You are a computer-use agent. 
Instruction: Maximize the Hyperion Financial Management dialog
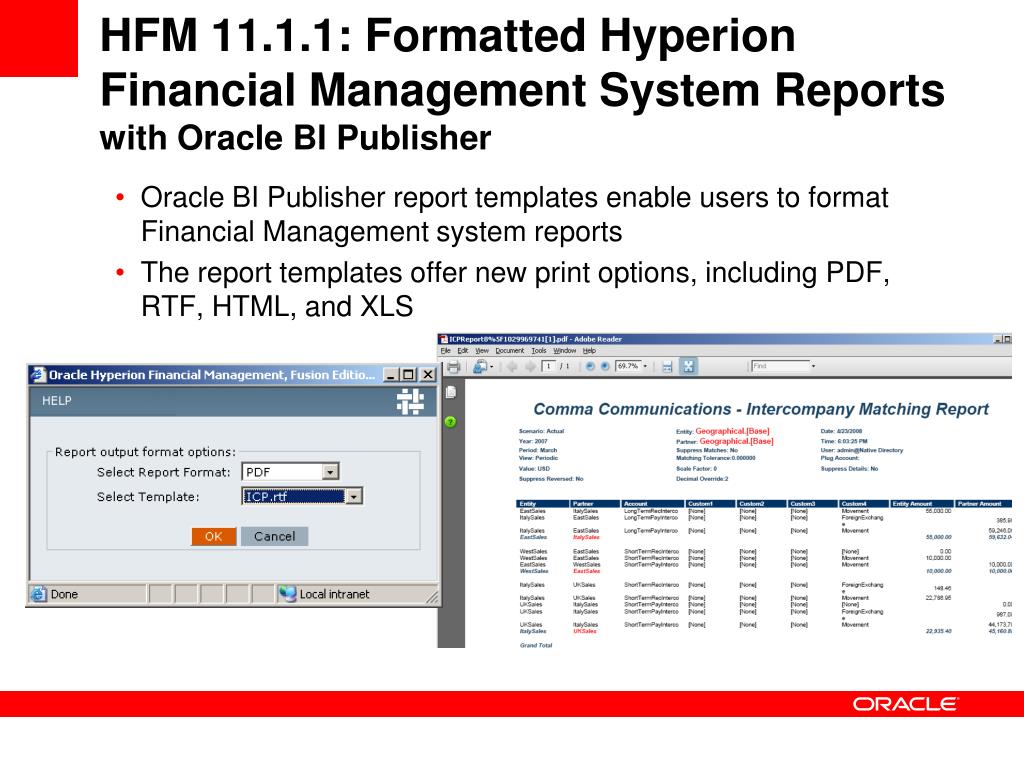(x=409, y=374)
